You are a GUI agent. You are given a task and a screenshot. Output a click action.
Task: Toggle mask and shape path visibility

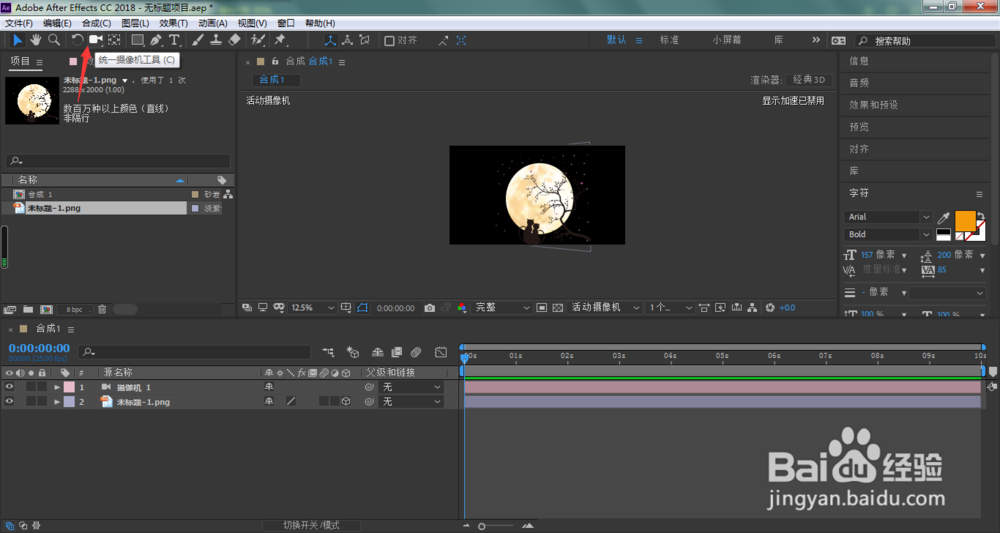tap(362, 308)
